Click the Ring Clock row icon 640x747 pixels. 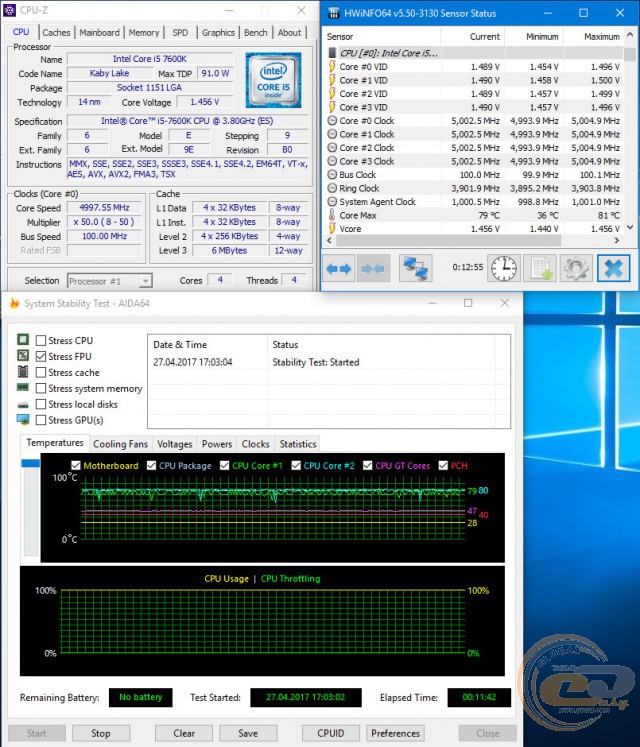332,188
